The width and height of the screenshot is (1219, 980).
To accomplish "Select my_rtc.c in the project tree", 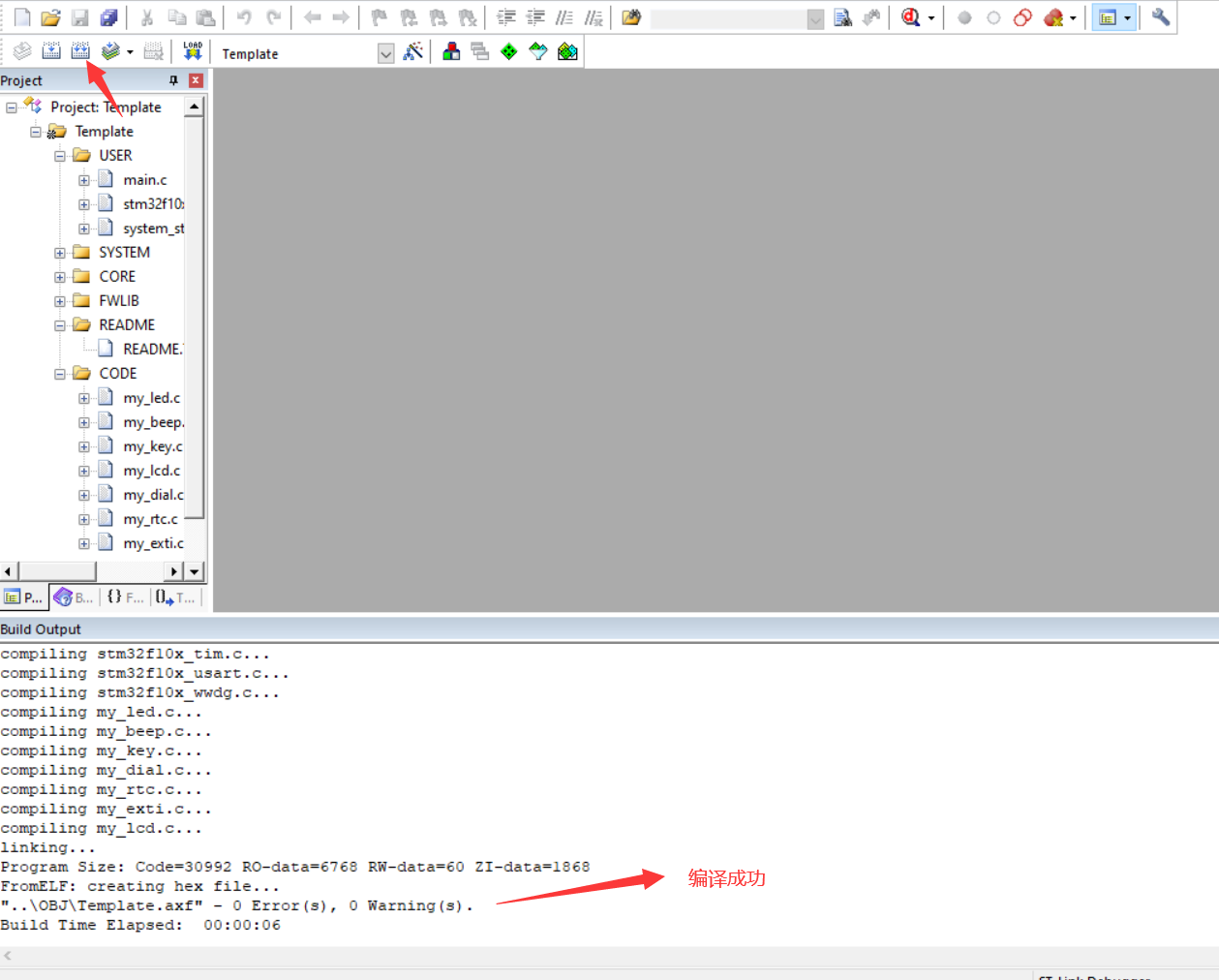I will click(151, 519).
